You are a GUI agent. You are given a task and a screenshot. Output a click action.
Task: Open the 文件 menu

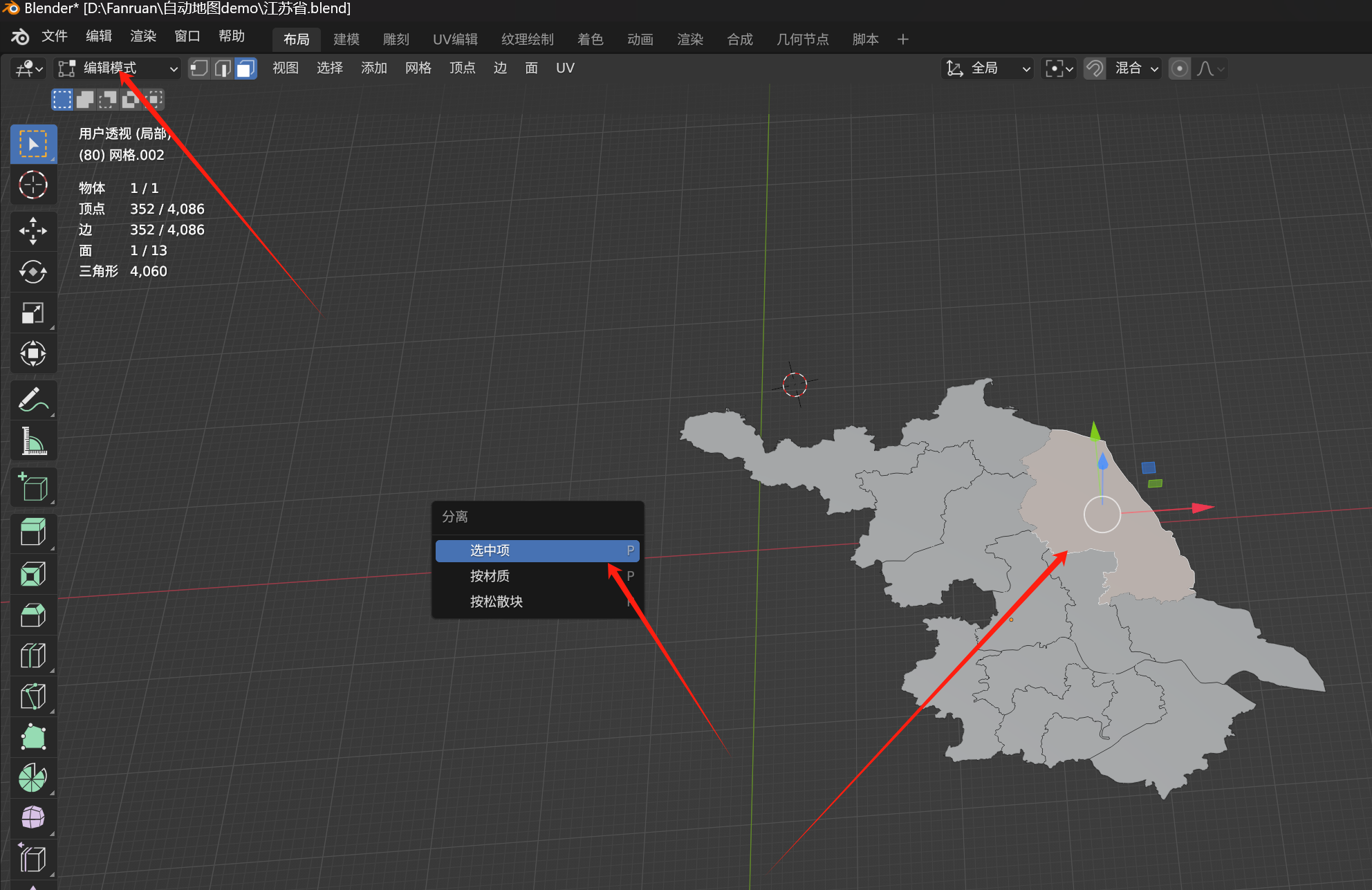click(x=54, y=36)
